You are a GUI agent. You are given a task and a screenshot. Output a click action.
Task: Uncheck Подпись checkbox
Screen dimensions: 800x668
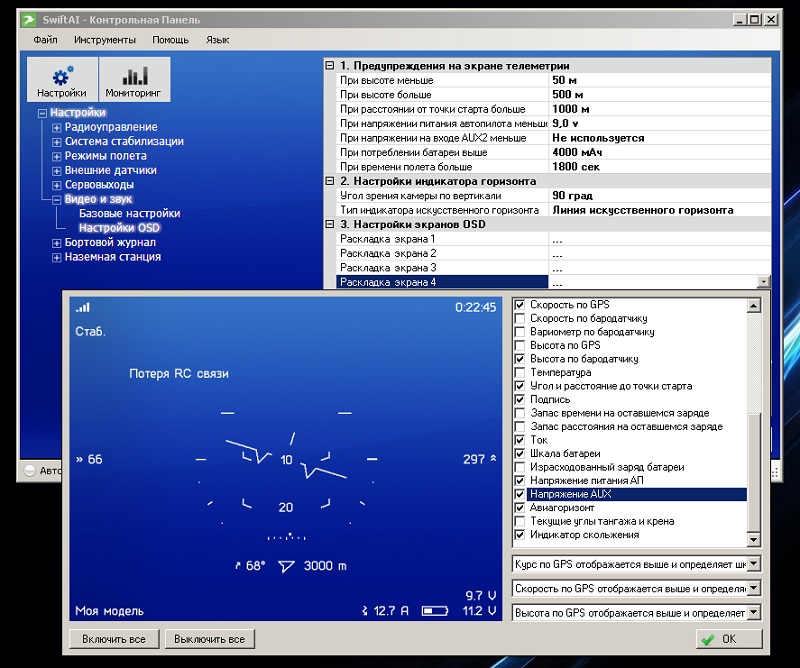coord(520,400)
